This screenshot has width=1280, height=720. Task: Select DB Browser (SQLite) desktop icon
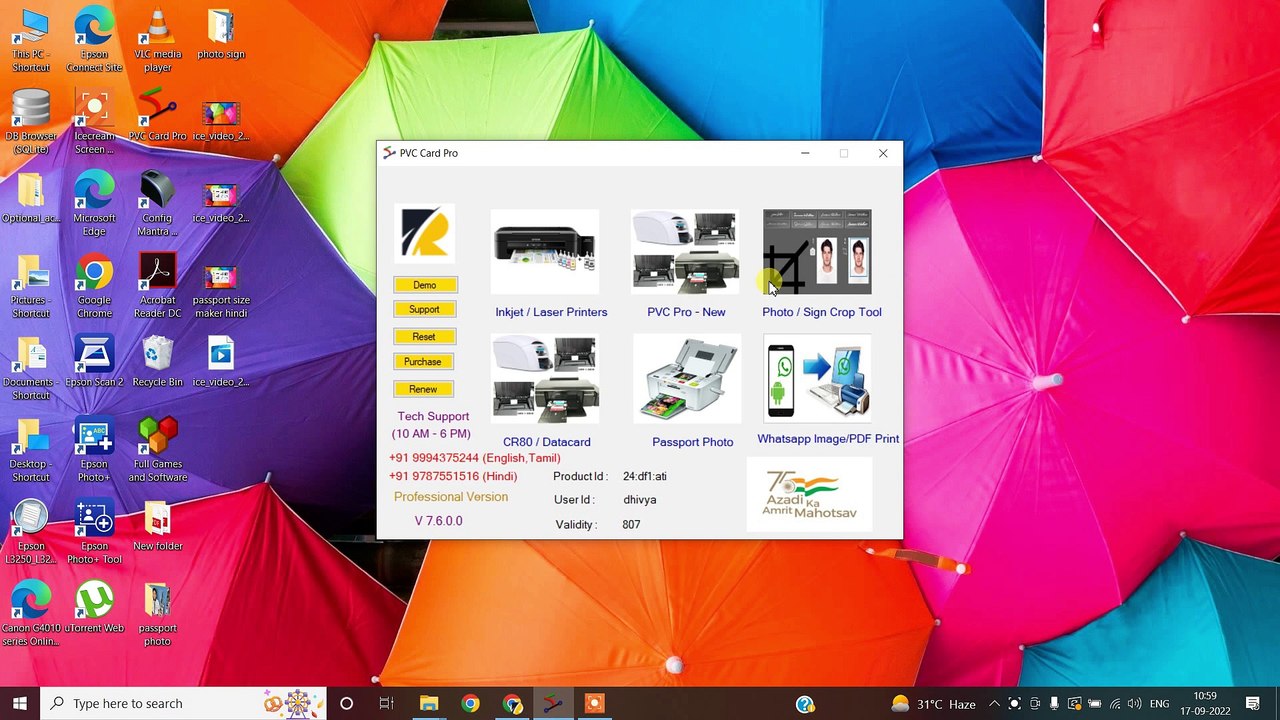pyautogui.click(x=31, y=122)
